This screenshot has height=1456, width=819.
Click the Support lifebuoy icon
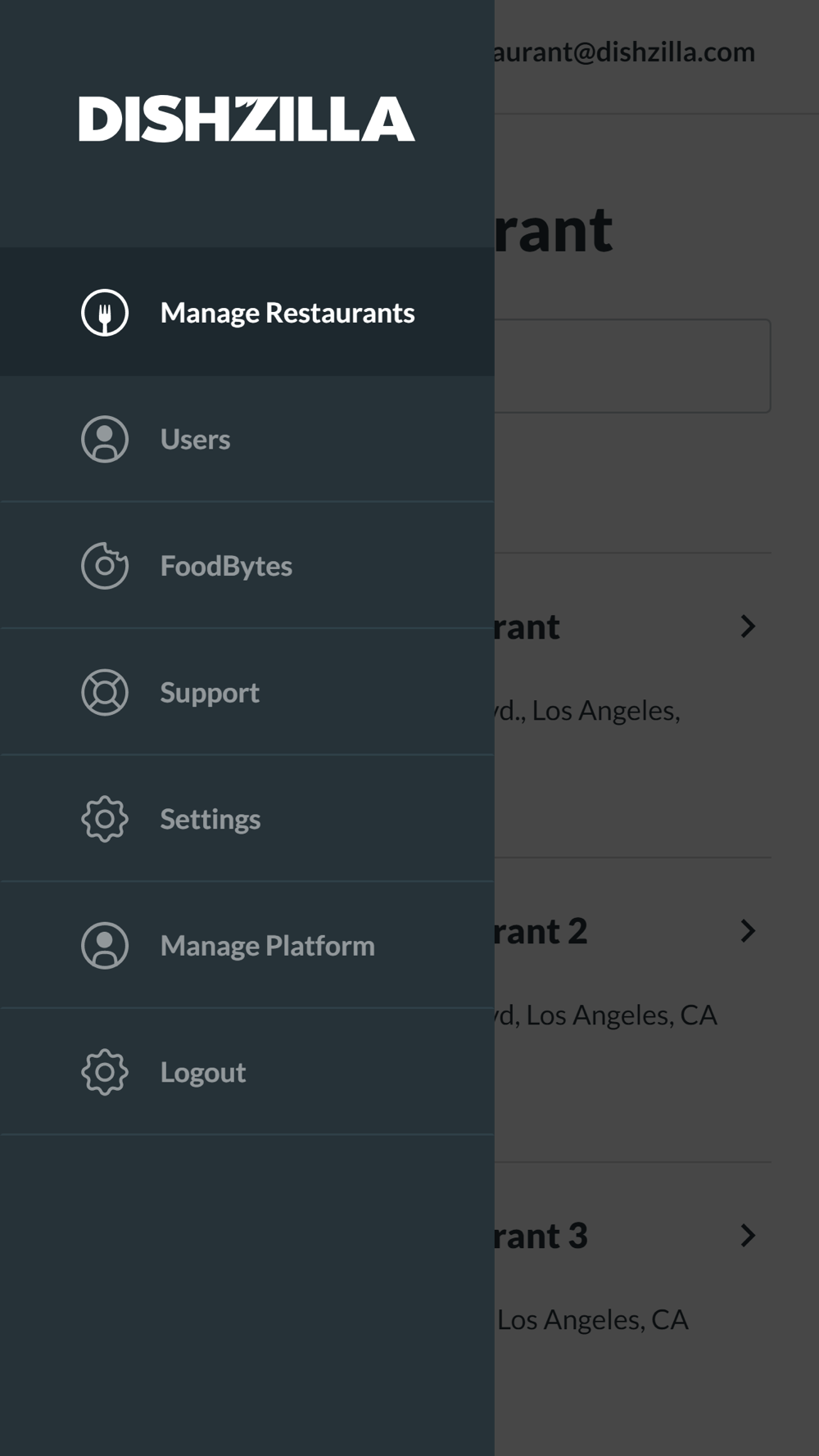[x=105, y=693]
